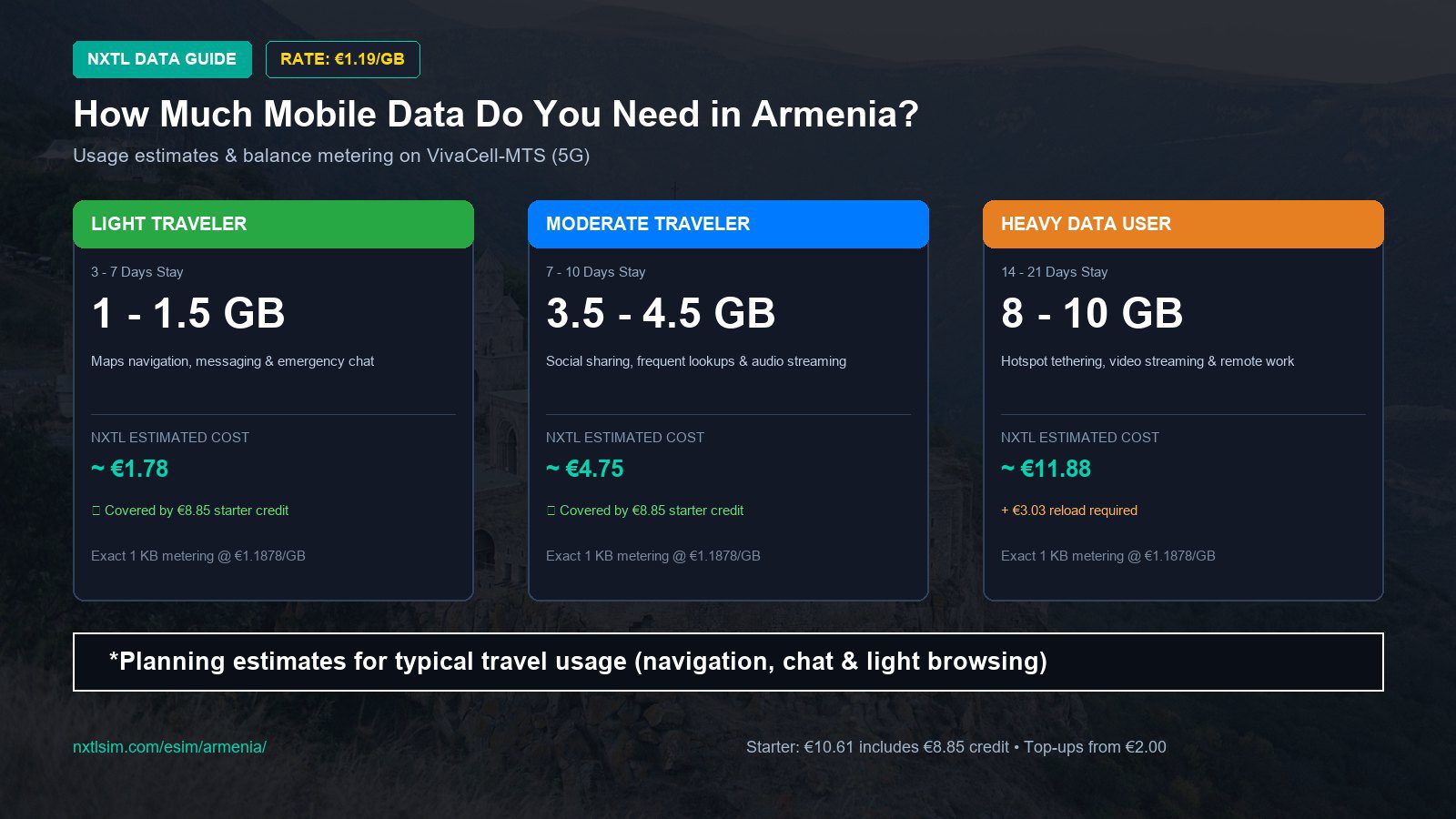Click the ~ €1.78 cost
The image size is (1456, 819).
tap(129, 469)
